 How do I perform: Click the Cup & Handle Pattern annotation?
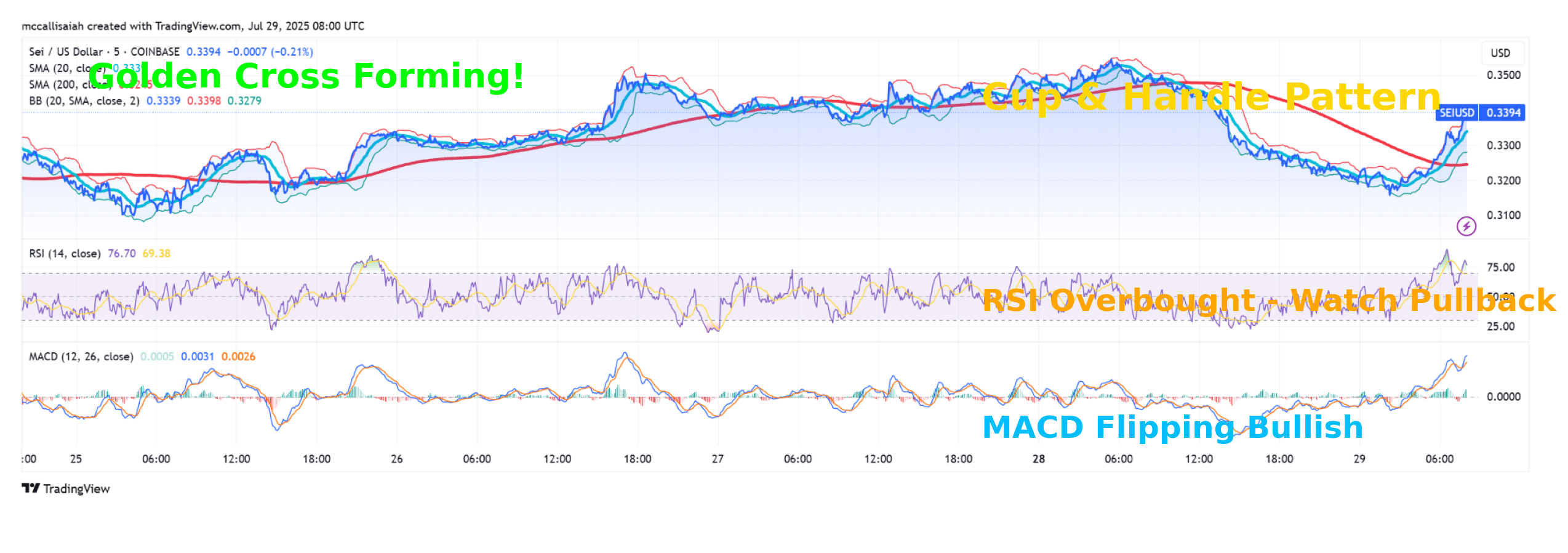click(x=1211, y=97)
